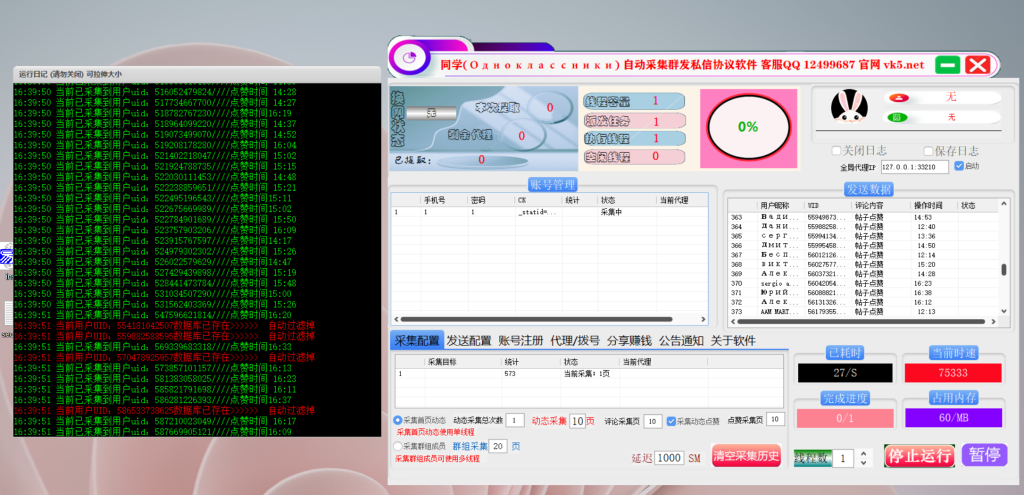Click the red user status icon

point(899,98)
